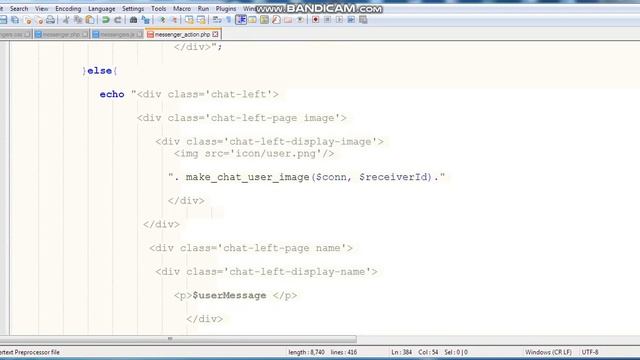Click the 'Col : 54' status field
640x360 pixels.
click(x=428, y=352)
